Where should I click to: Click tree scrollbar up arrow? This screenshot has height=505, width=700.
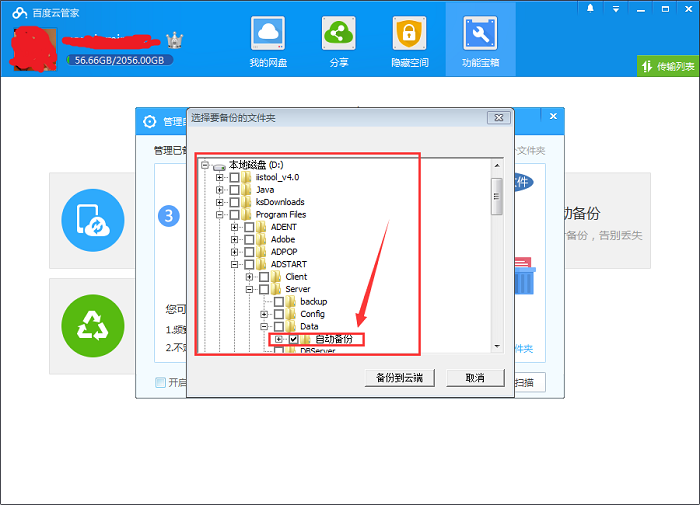pos(496,166)
